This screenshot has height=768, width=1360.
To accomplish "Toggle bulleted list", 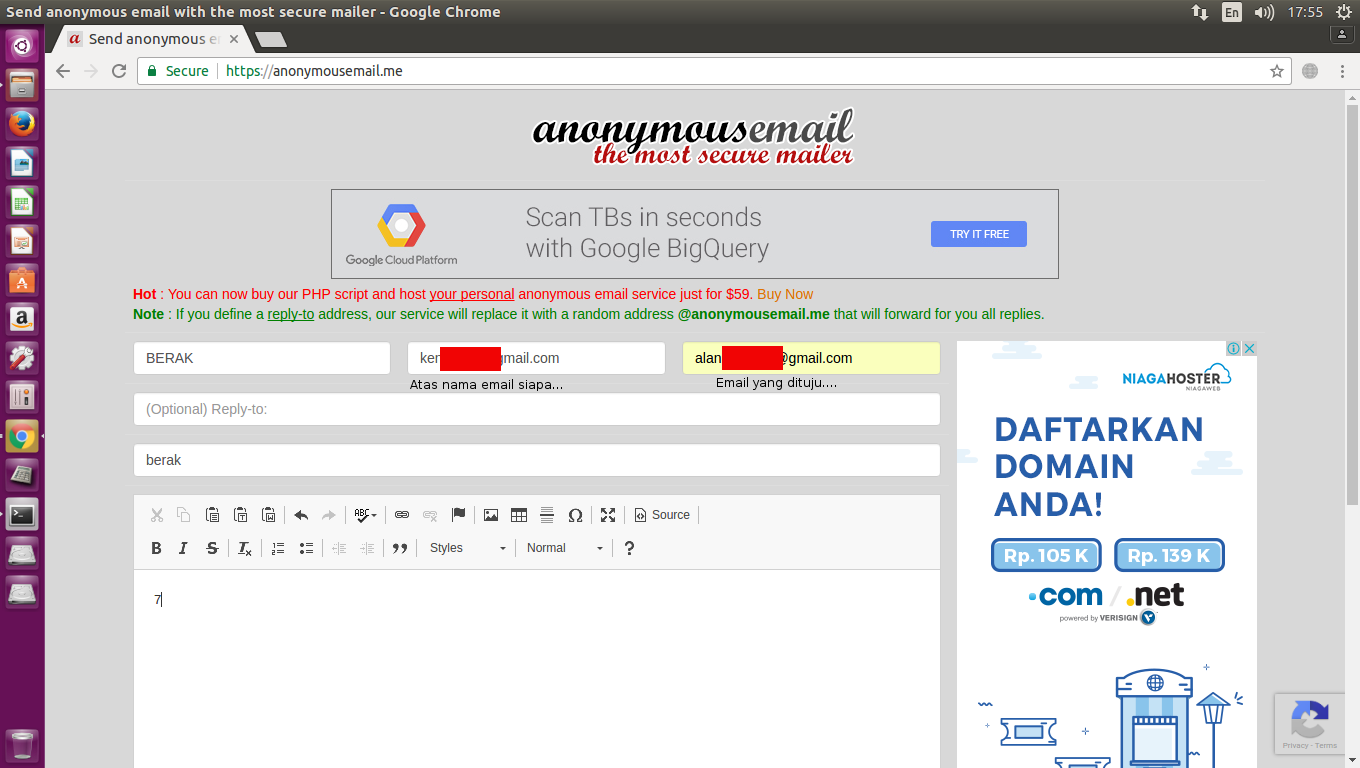I will pos(306,548).
